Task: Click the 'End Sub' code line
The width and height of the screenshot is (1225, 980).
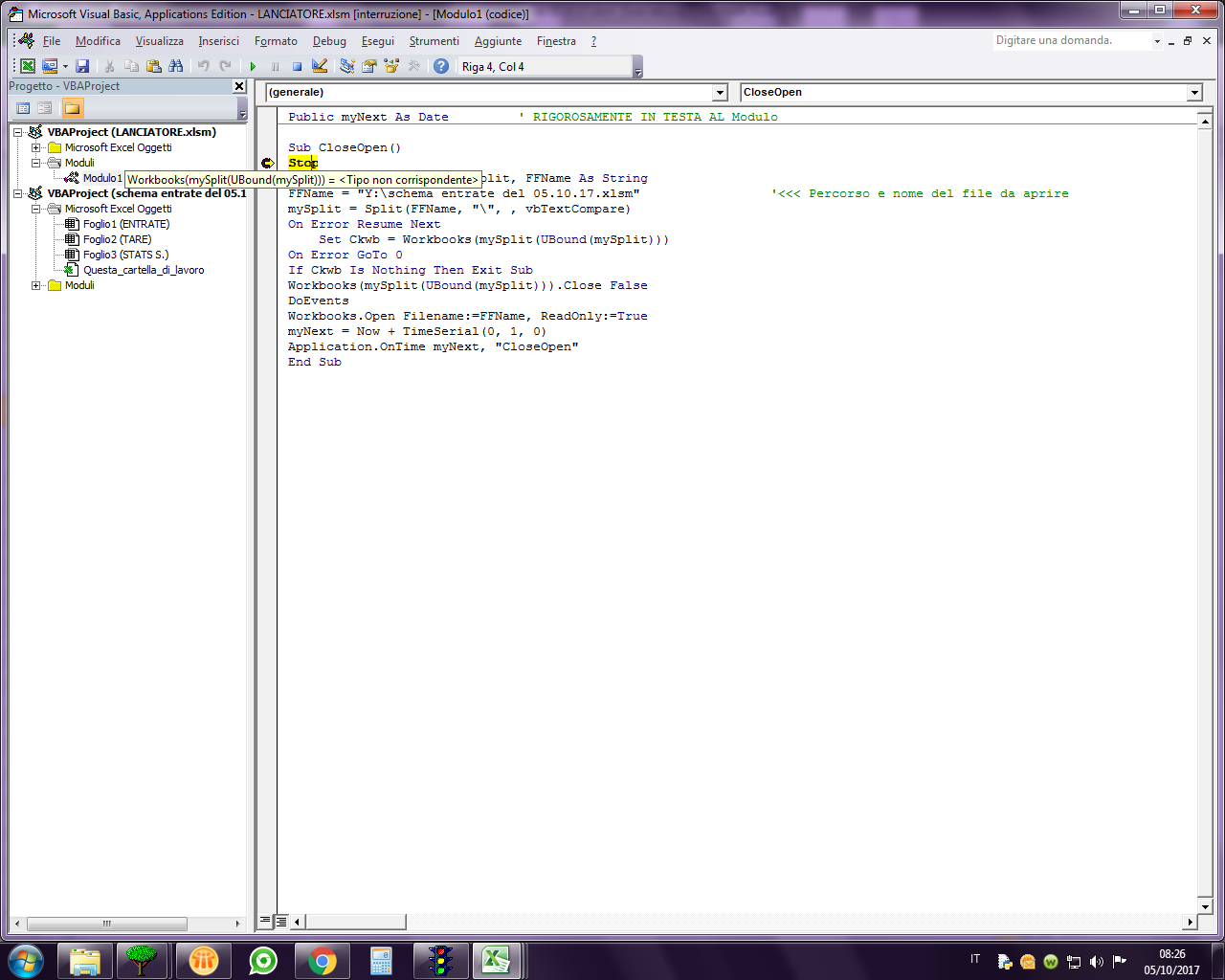Action: click(315, 362)
